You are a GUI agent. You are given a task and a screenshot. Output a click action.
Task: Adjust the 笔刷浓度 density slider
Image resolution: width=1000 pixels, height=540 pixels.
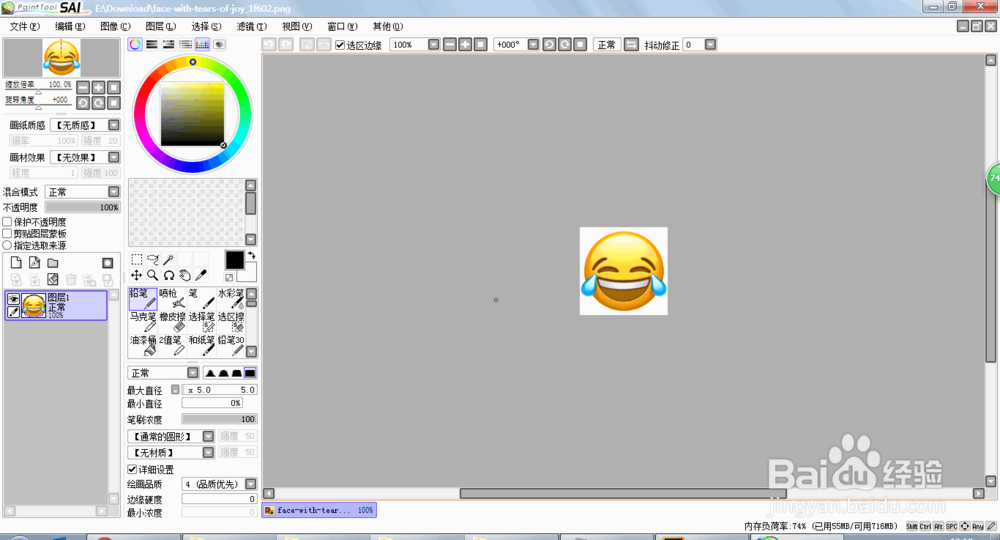click(219, 419)
